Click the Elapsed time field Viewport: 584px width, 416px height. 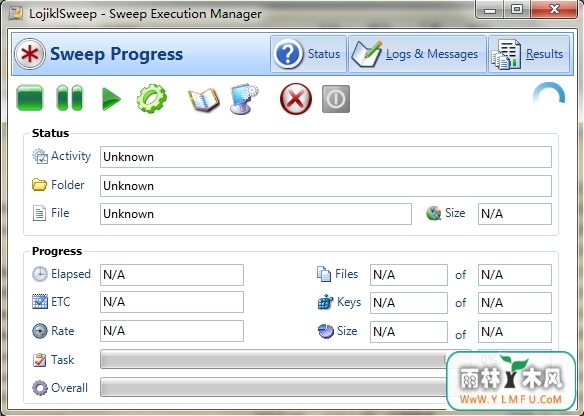tap(172, 275)
